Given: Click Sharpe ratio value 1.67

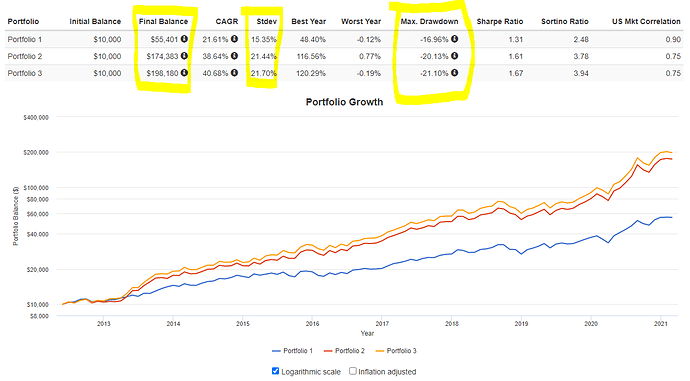Looking at the screenshot, I should pos(516,73).
